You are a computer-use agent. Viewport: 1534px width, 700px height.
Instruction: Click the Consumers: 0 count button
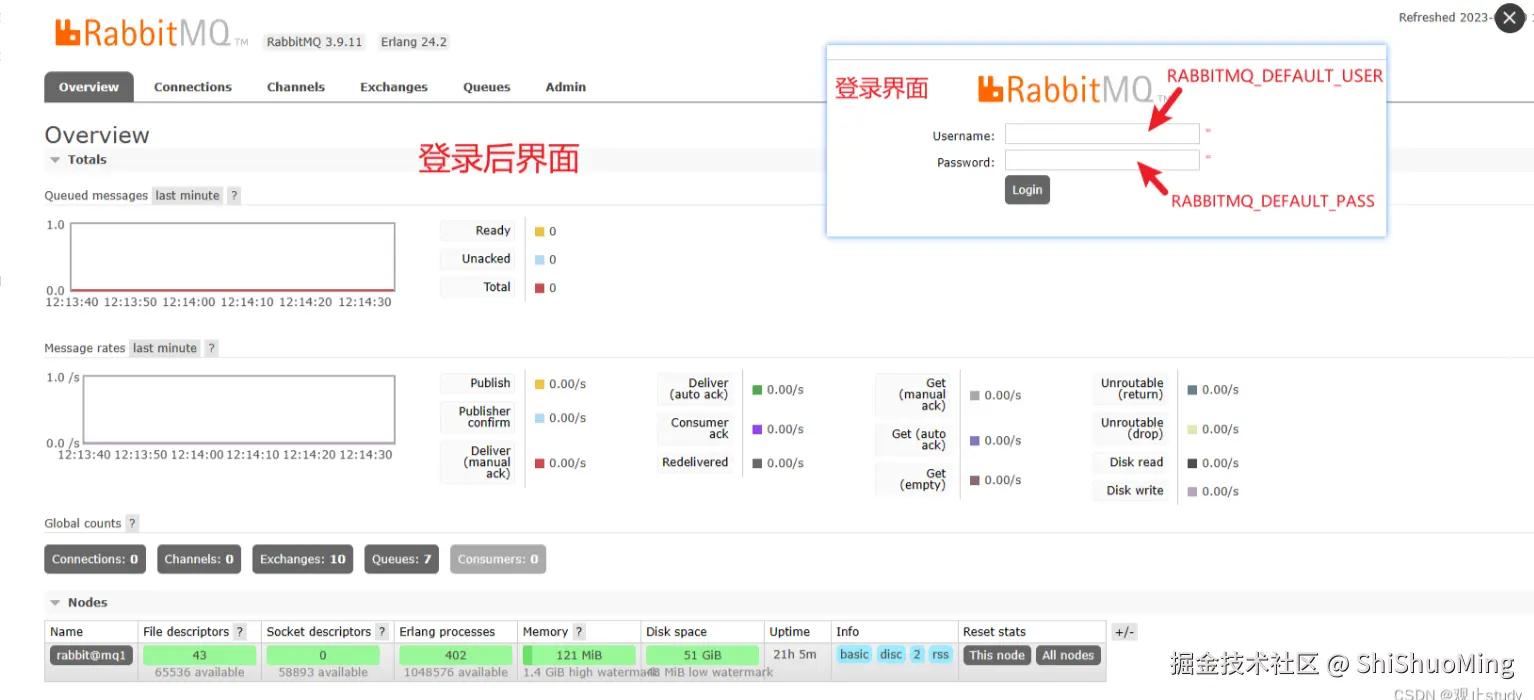[x=498, y=559]
